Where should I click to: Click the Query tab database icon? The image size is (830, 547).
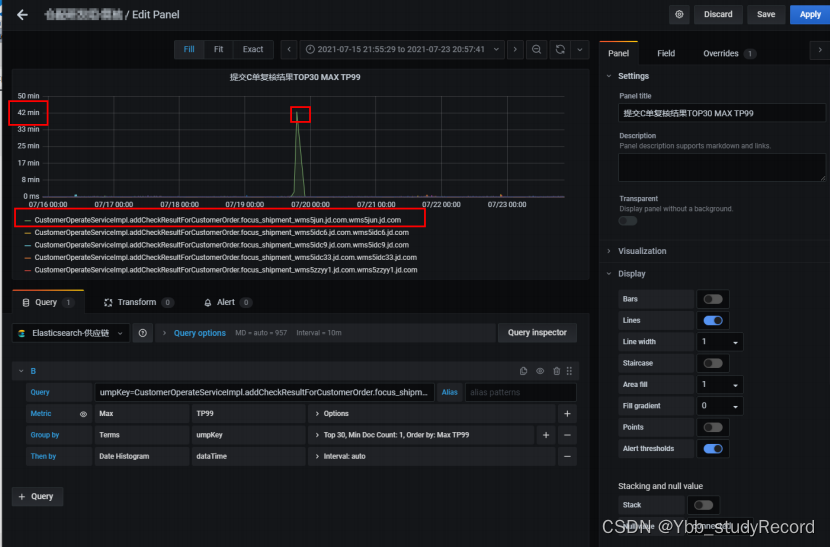pos(25,302)
